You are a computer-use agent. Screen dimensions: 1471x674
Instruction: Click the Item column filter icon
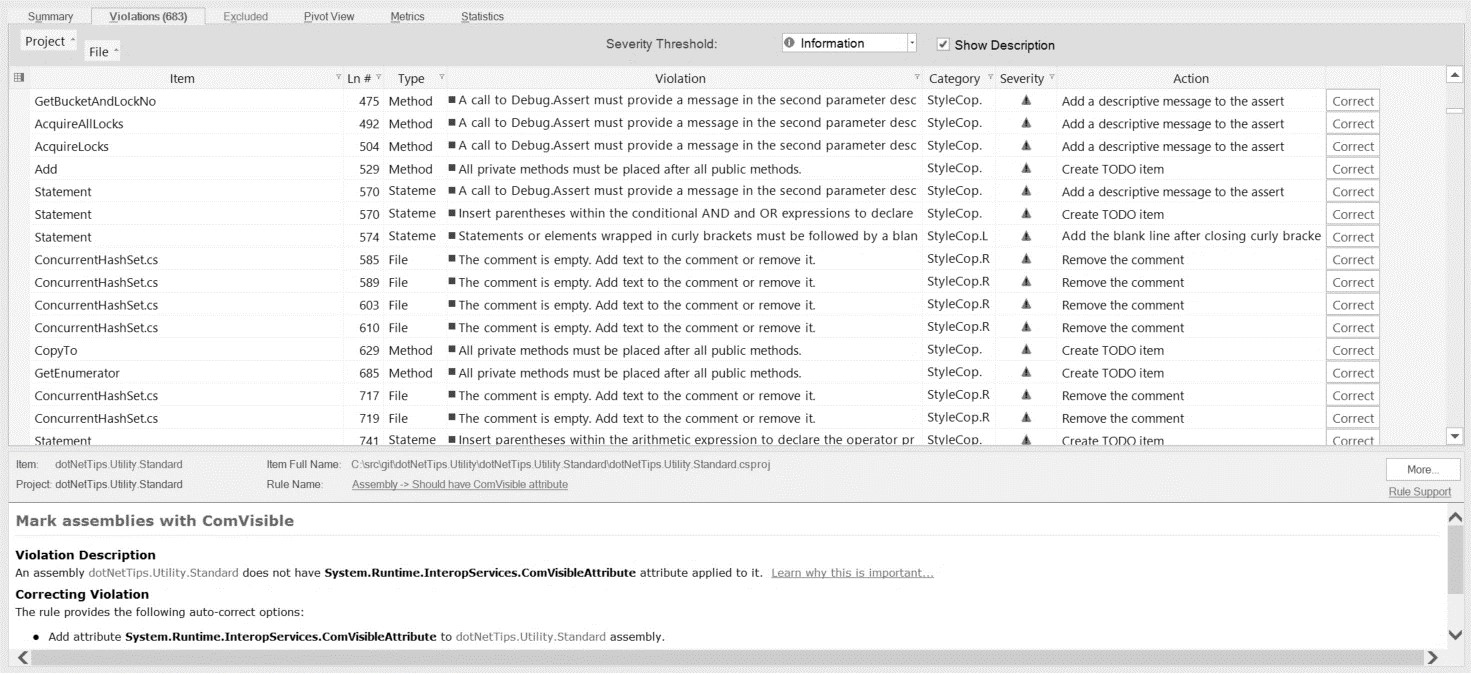(x=338, y=78)
